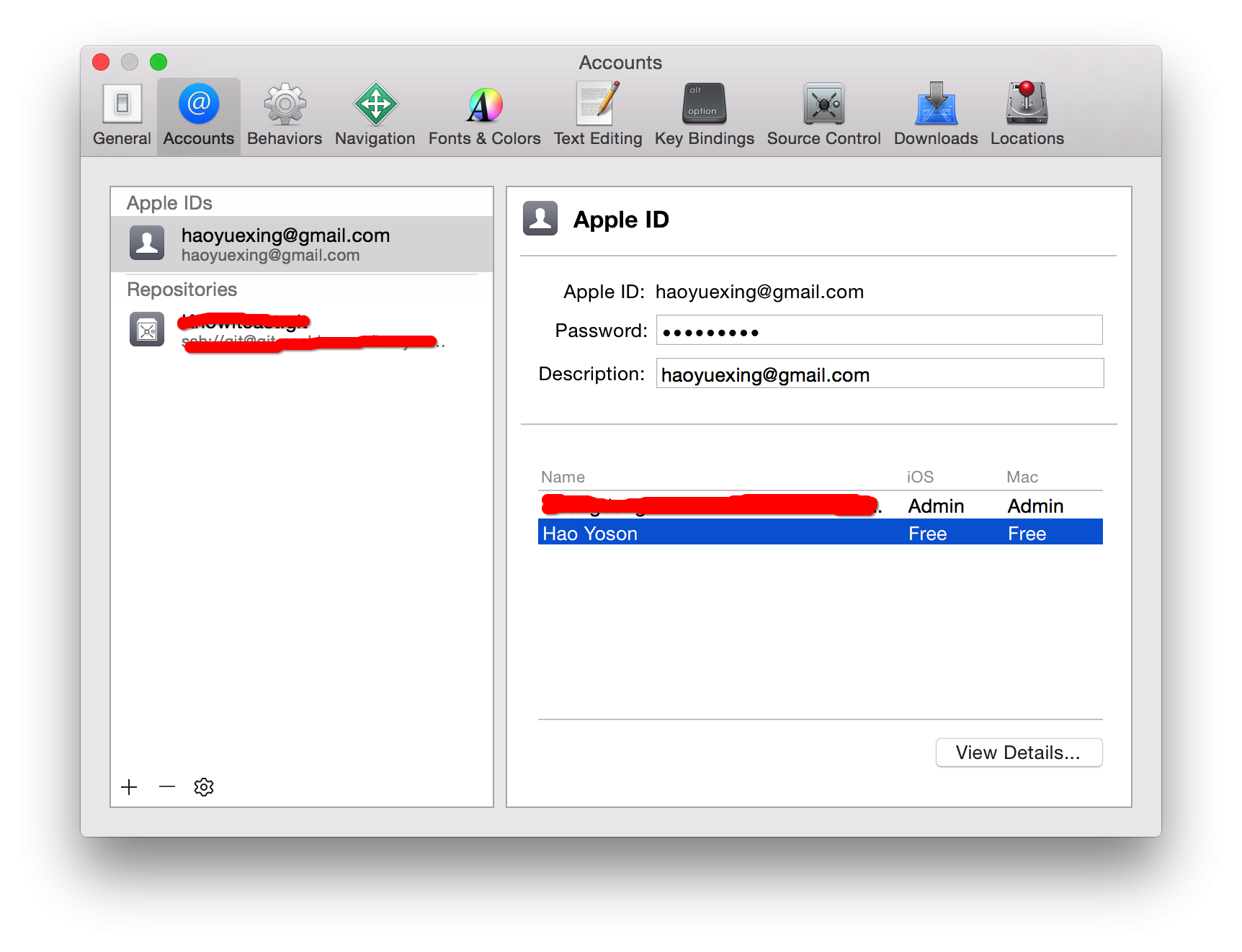
Task: Open the Text Editing preferences
Action: [598, 115]
